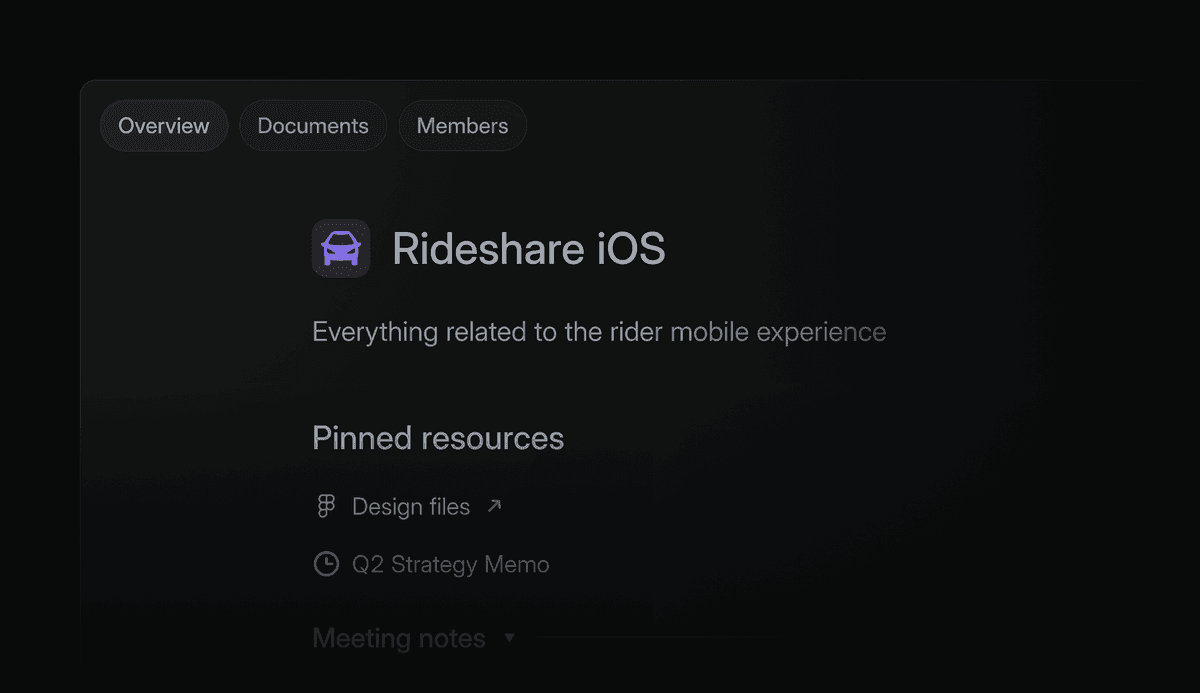Image resolution: width=1200 pixels, height=693 pixels.
Task: Click the clock icon beside Q2 Strategy Memo
Action: click(326, 564)
